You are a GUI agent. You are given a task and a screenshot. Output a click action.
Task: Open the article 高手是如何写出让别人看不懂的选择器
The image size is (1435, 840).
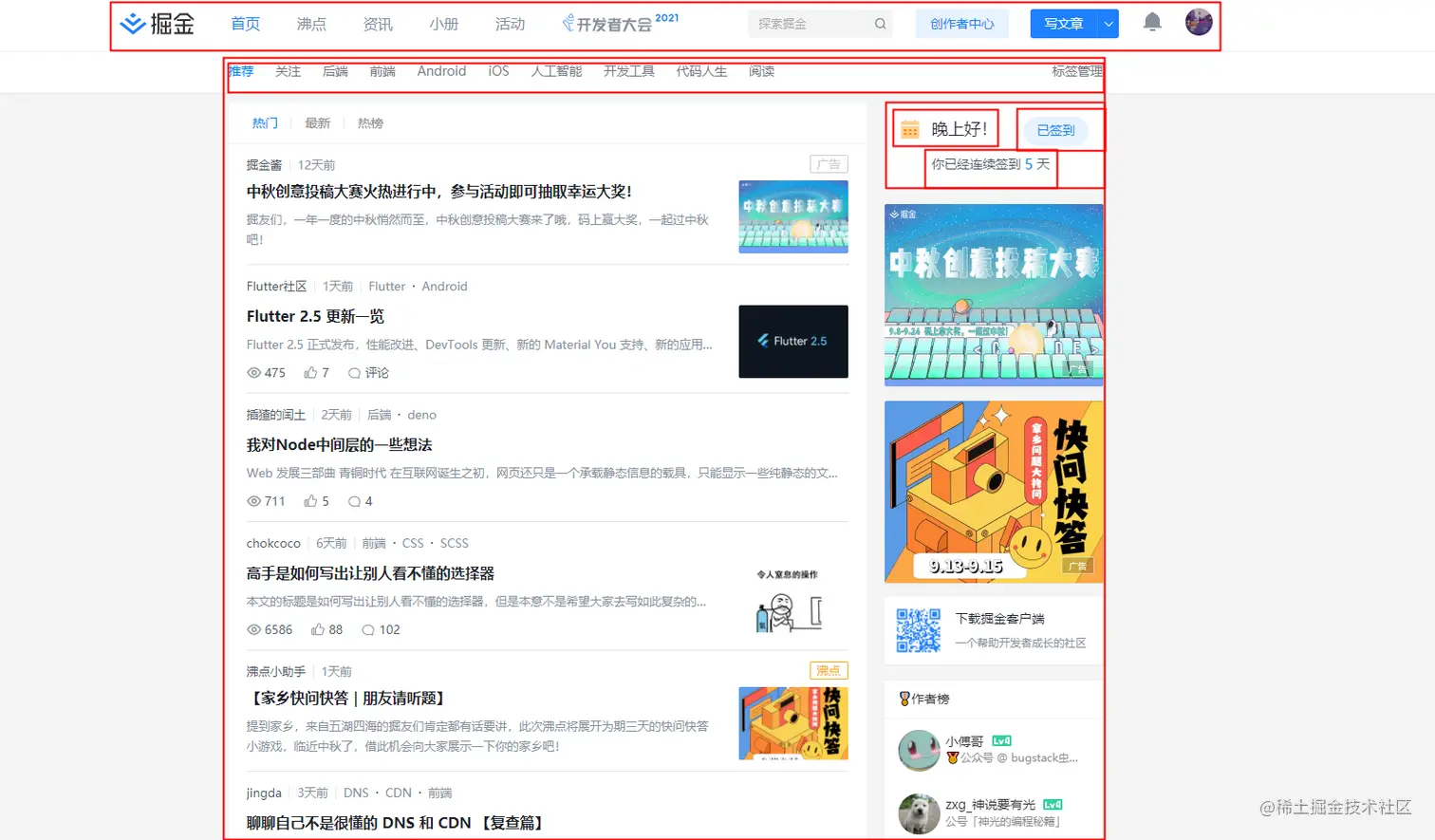[370, 573]
